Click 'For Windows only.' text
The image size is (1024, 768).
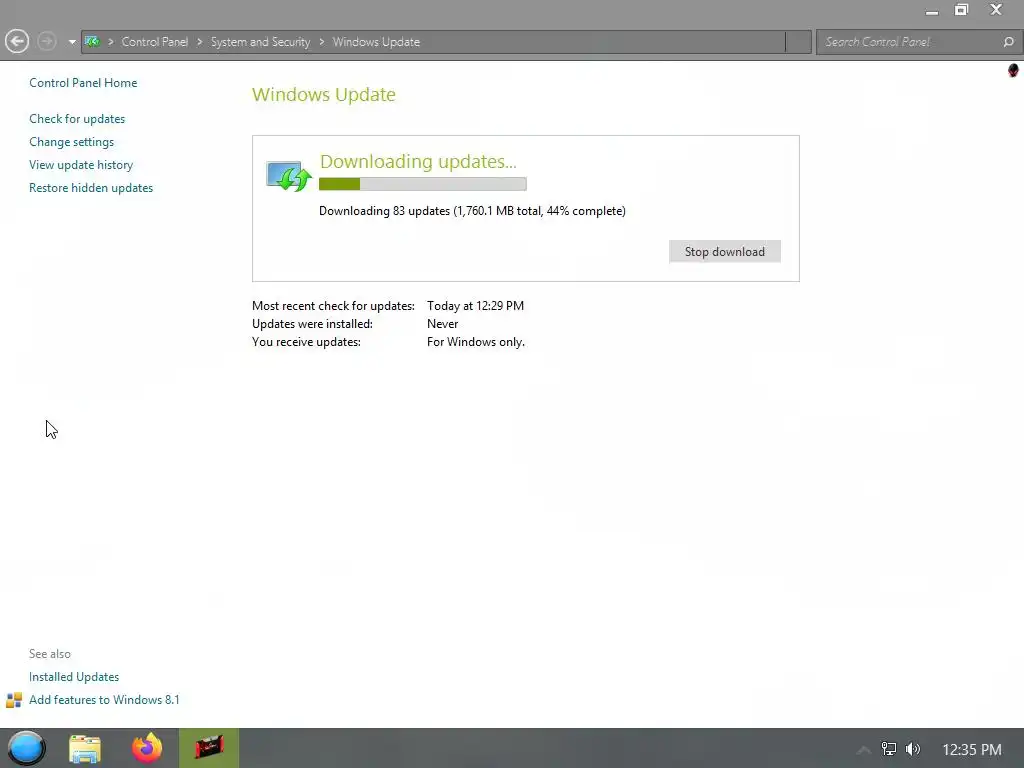pos(475,342)
